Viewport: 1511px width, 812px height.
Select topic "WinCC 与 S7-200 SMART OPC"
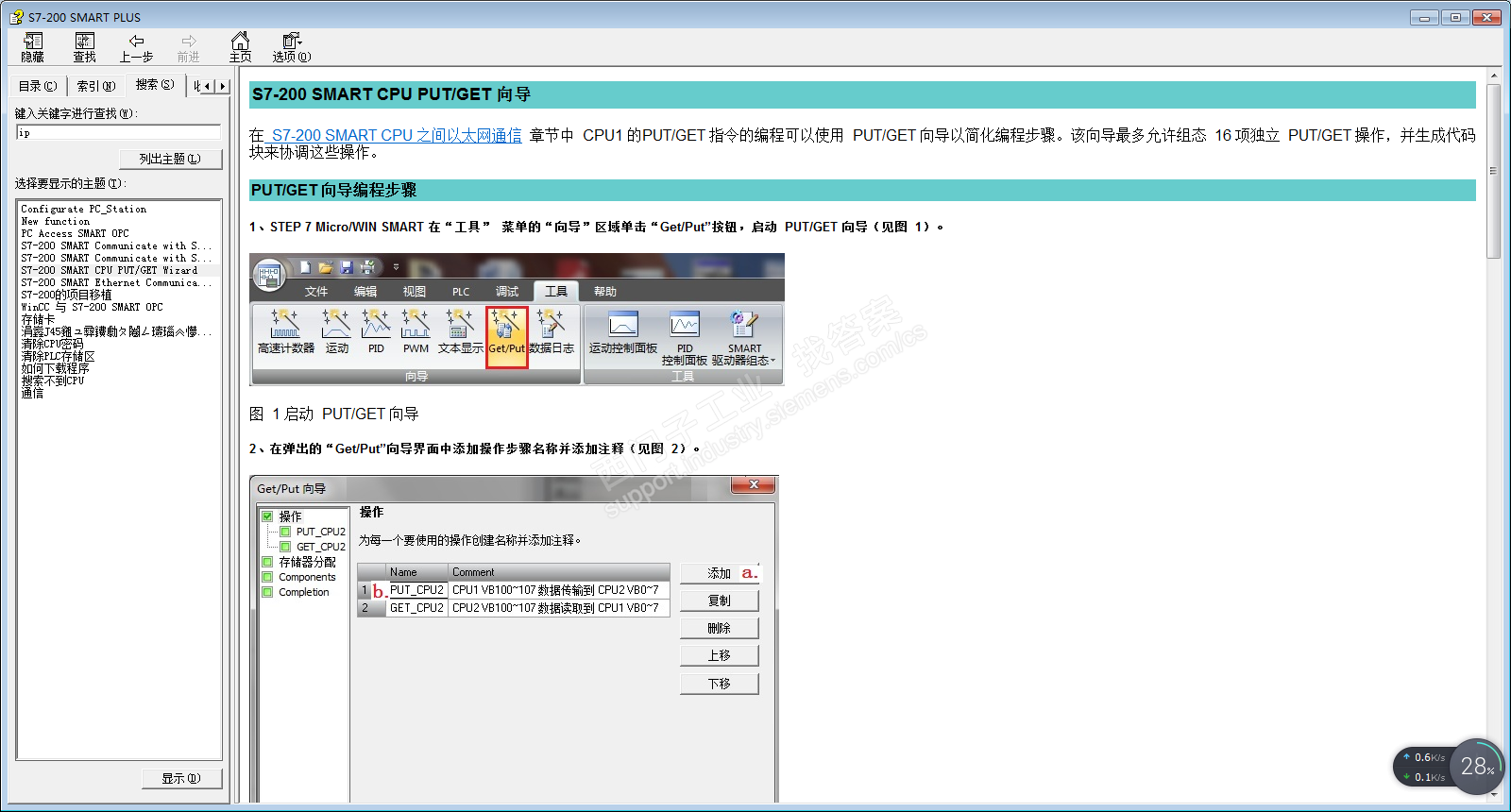pyautogui.click(x=93, y=307)
